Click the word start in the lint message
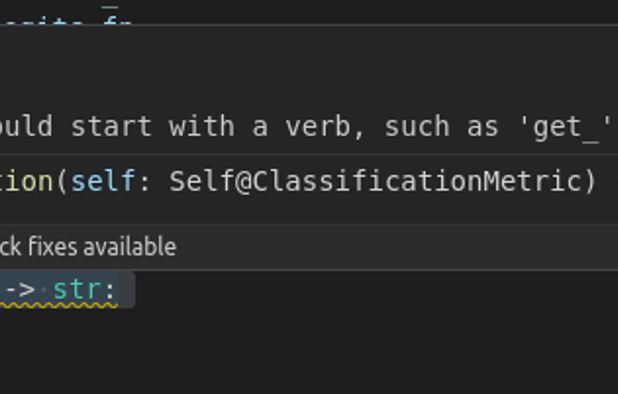Viewport: 618px width, 394px height. (111, 127)
